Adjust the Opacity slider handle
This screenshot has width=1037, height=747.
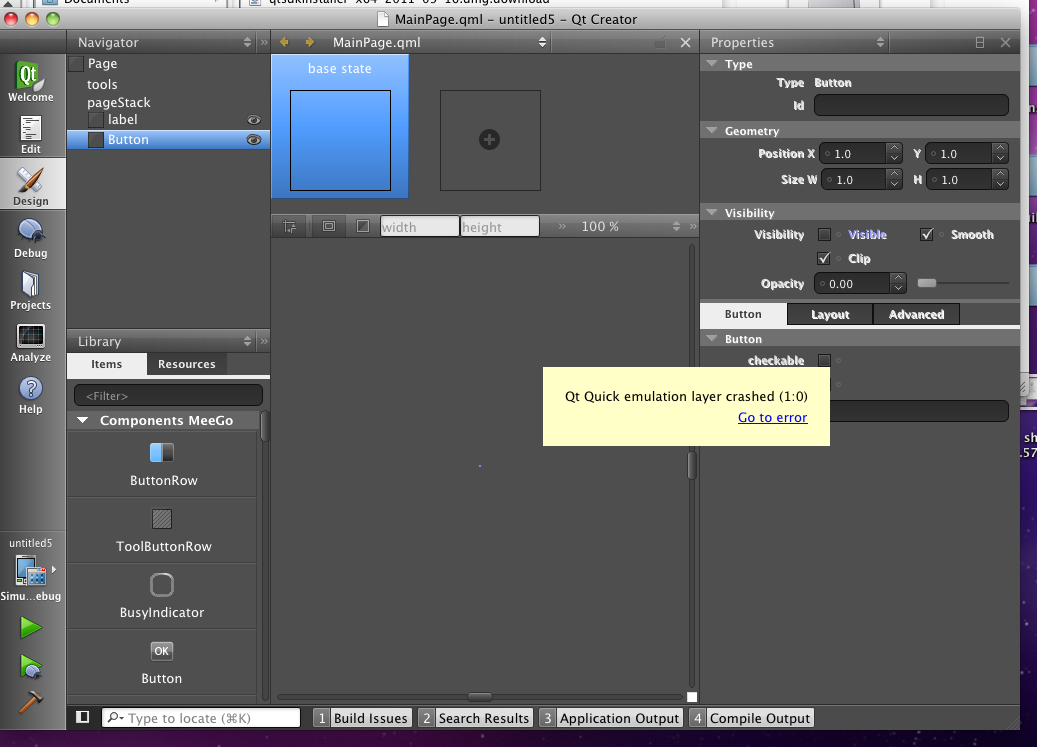[x=927, y=283]
